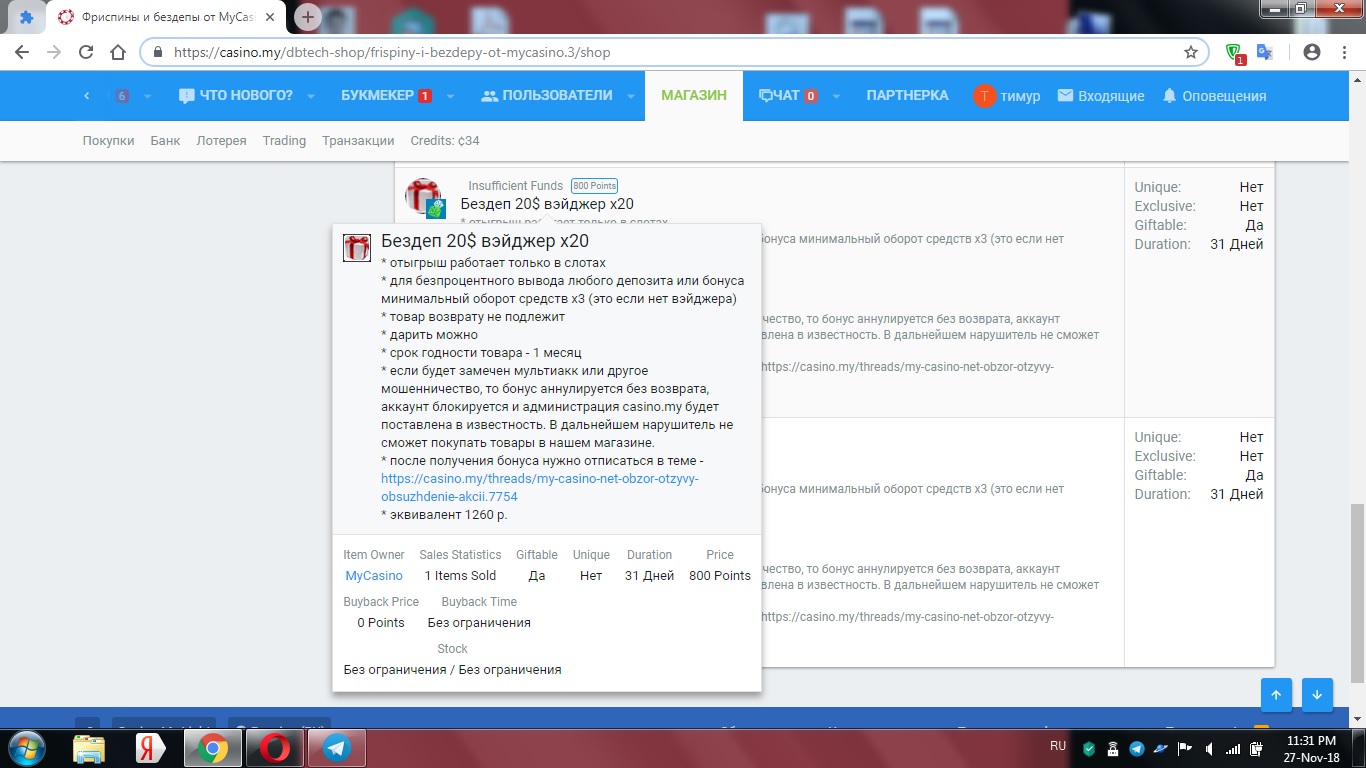Close the Фриспины и бездепы tab
The height and width of the screenshot is (768, 1366).
pos(270,17)
